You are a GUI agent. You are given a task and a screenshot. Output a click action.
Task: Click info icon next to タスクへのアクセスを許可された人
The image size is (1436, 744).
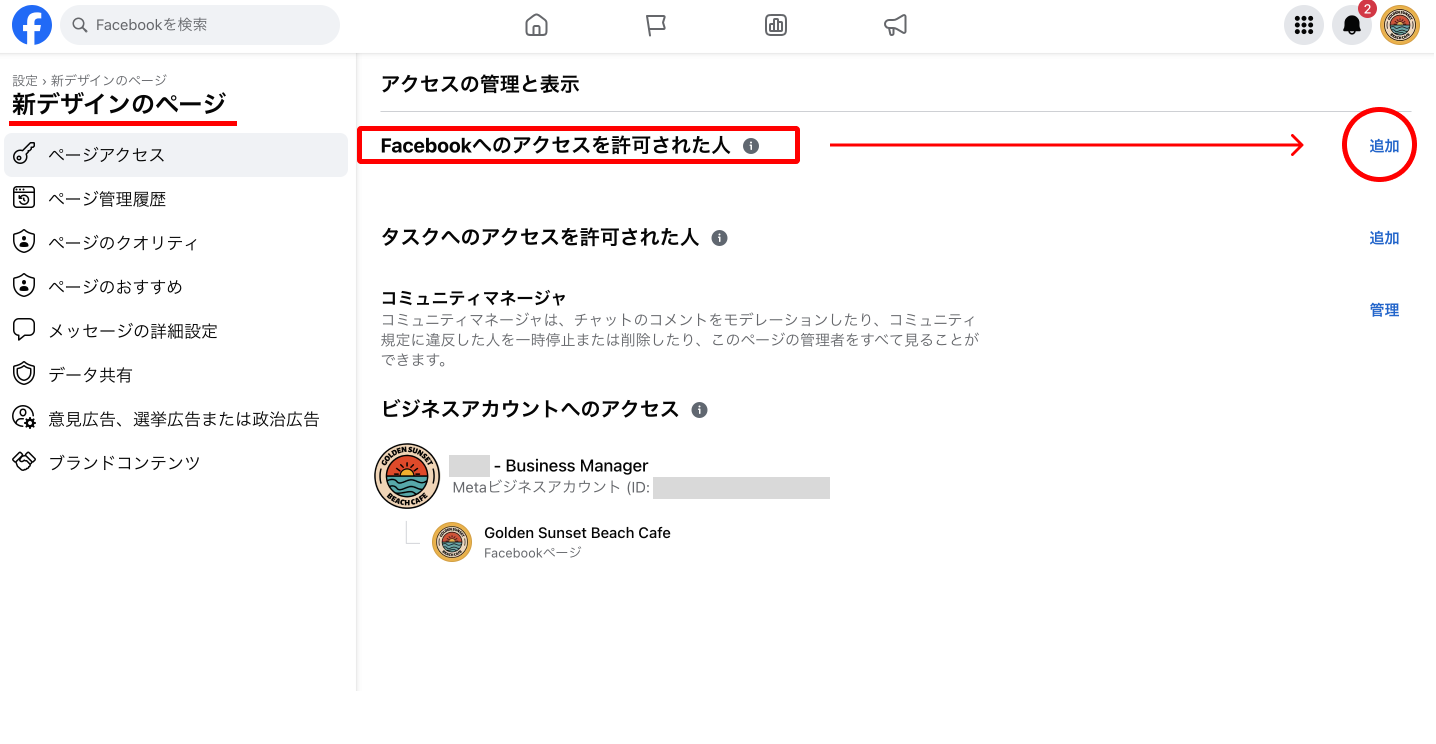(x=719, y=238)
